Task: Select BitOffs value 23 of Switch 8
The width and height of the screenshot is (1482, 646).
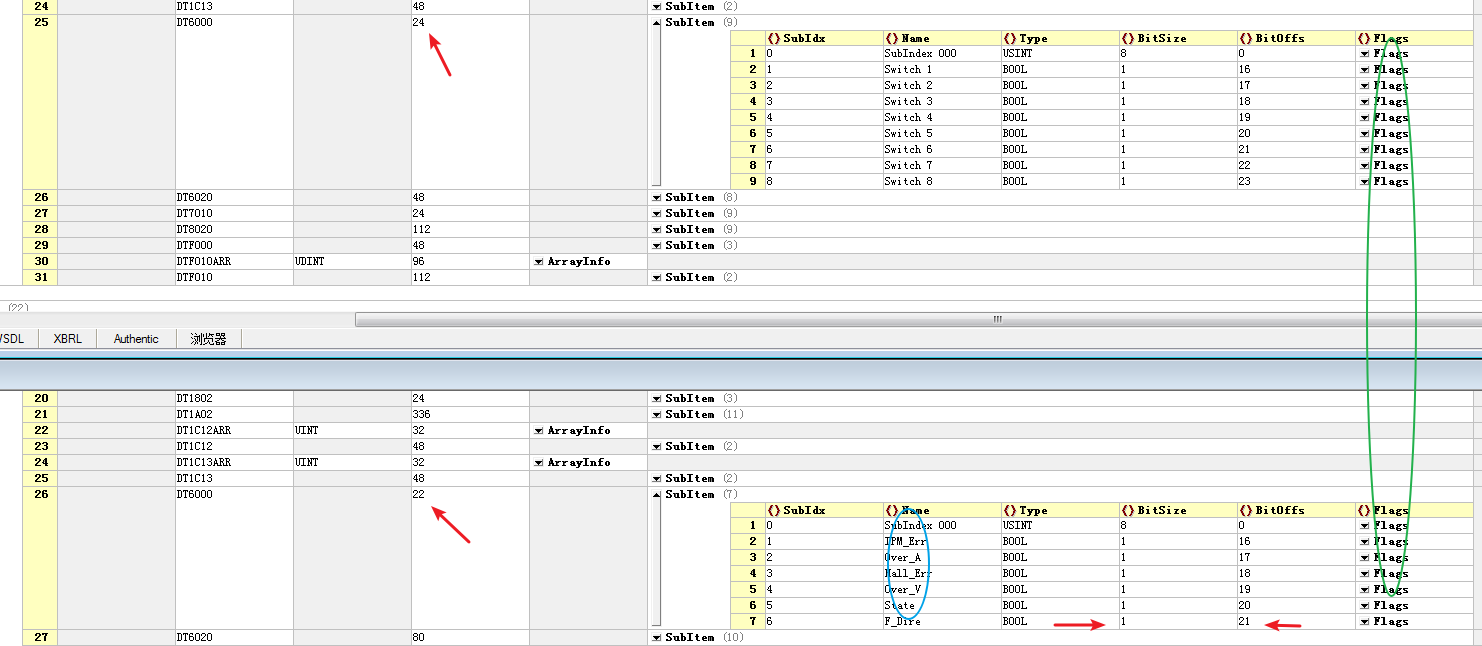Action: 1296,182
